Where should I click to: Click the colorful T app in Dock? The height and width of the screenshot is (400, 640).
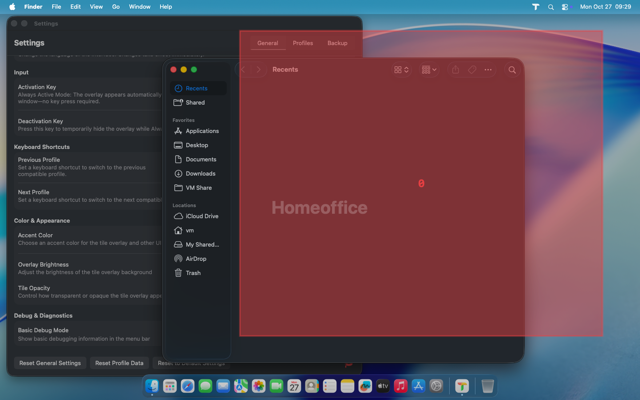[x=462, y=386]
